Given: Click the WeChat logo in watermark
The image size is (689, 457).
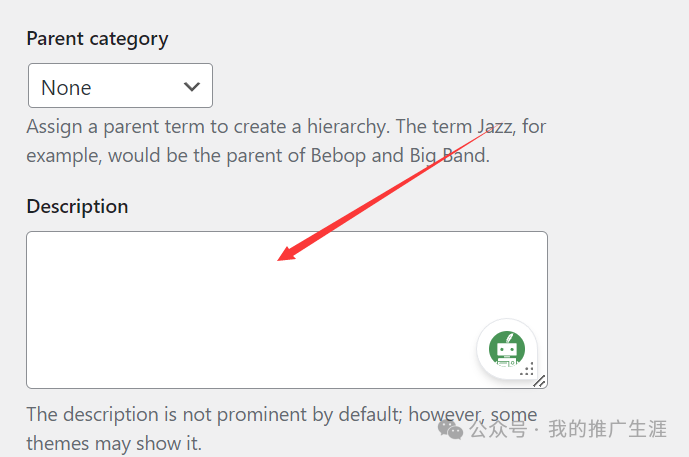Looking at the screenshot, I should 450,429.
